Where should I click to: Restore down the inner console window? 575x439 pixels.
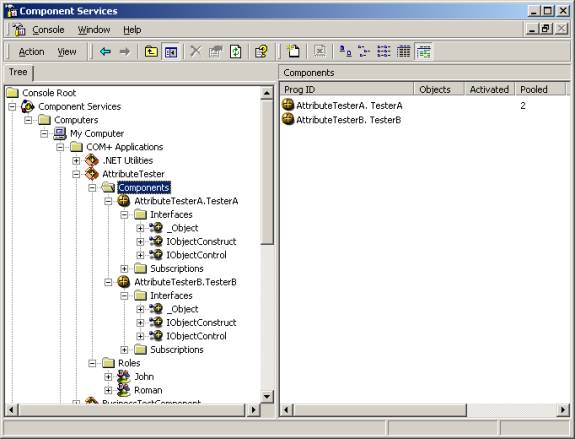tap(546, 29)
